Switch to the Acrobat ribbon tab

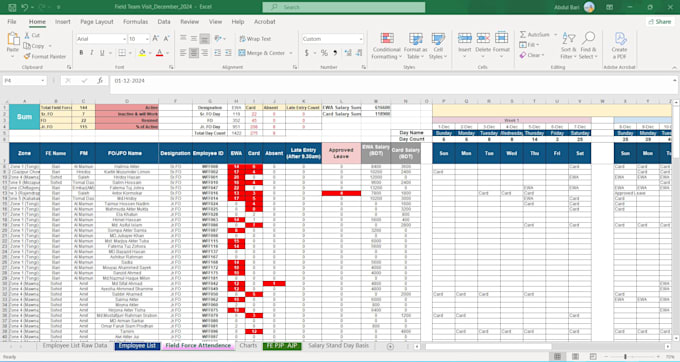click(x=265, y=22)
